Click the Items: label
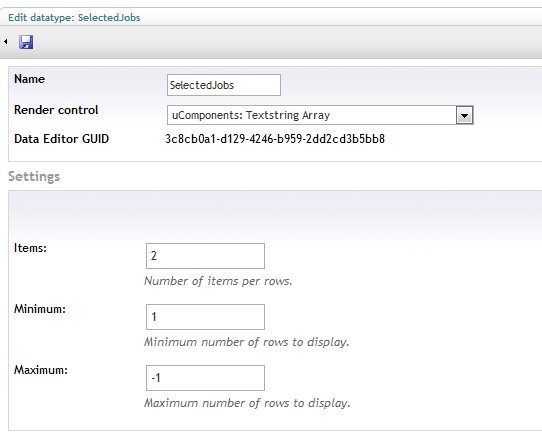Viewport: 542px width, 444px height. 30,248
